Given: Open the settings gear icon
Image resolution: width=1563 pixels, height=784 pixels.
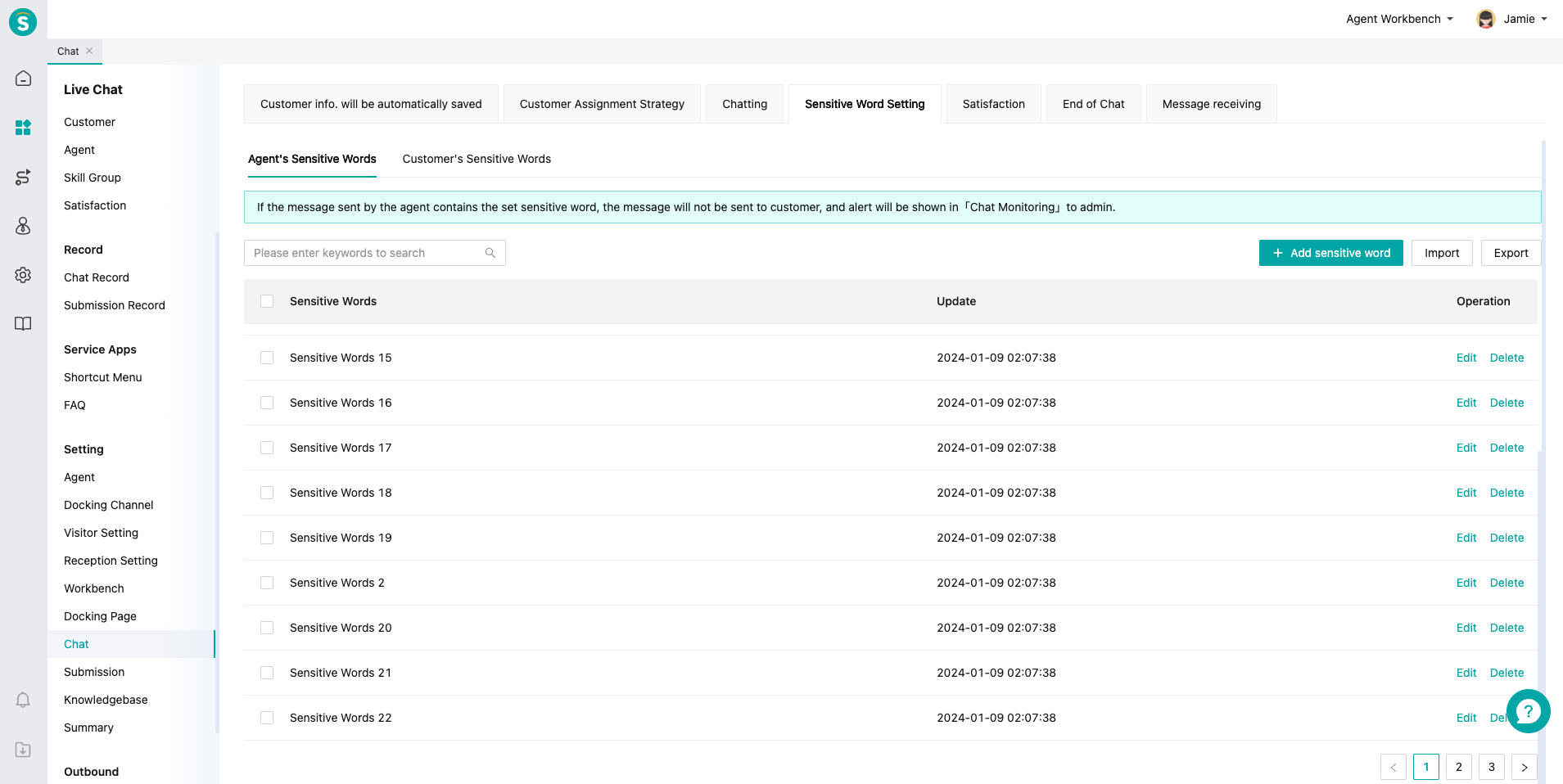Looking at the screenshot, I should point(23,275).
